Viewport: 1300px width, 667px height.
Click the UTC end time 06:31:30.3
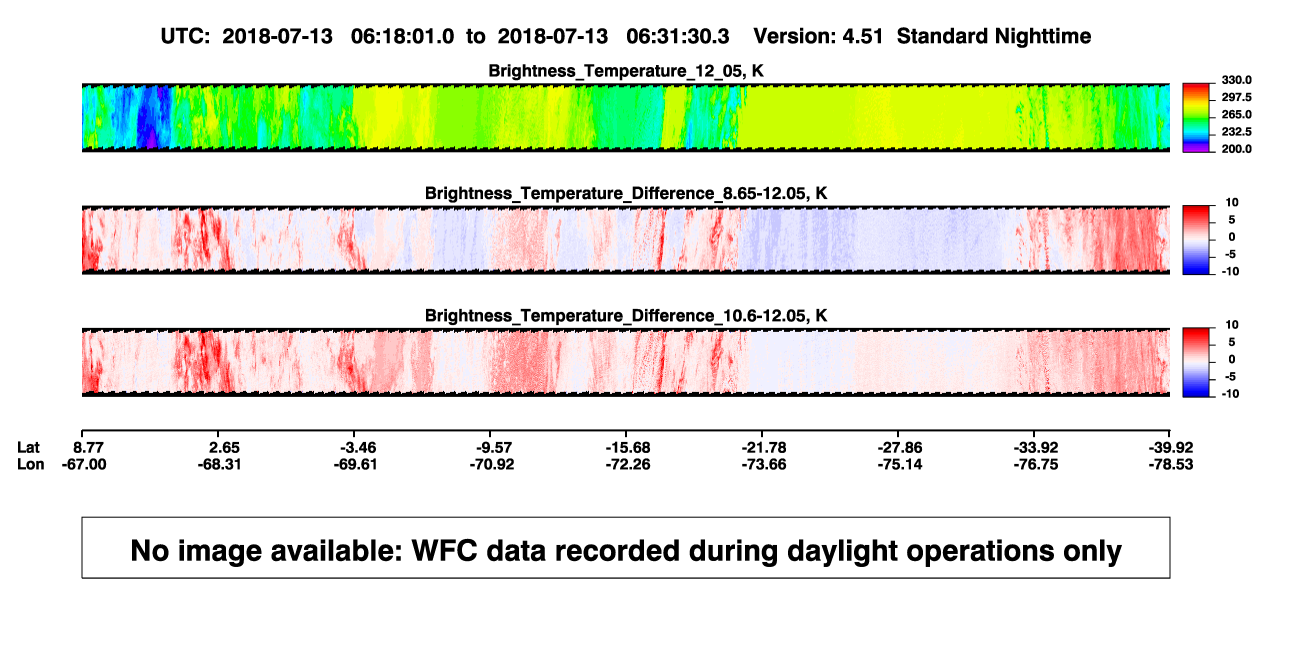pyautogui.click(x=676, y=36)
